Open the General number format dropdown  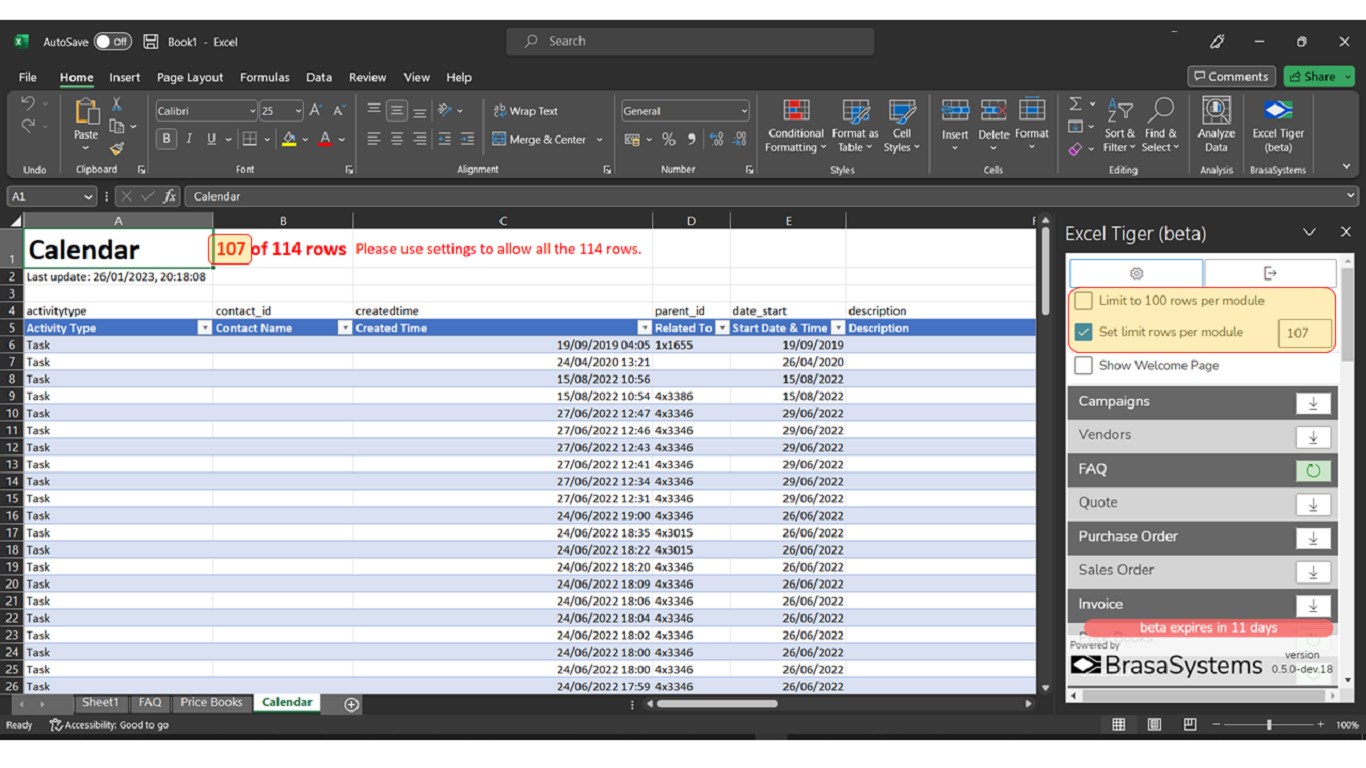(x=744, y=111)
